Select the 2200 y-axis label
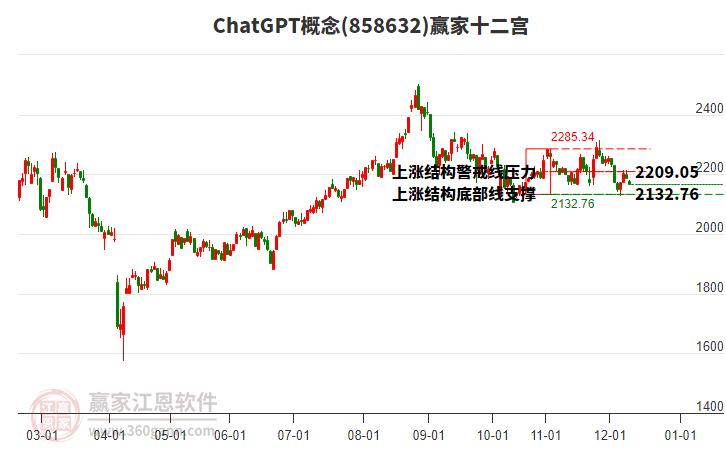The image size is (726, 450). pyautogui.click(x=711, y=167)
